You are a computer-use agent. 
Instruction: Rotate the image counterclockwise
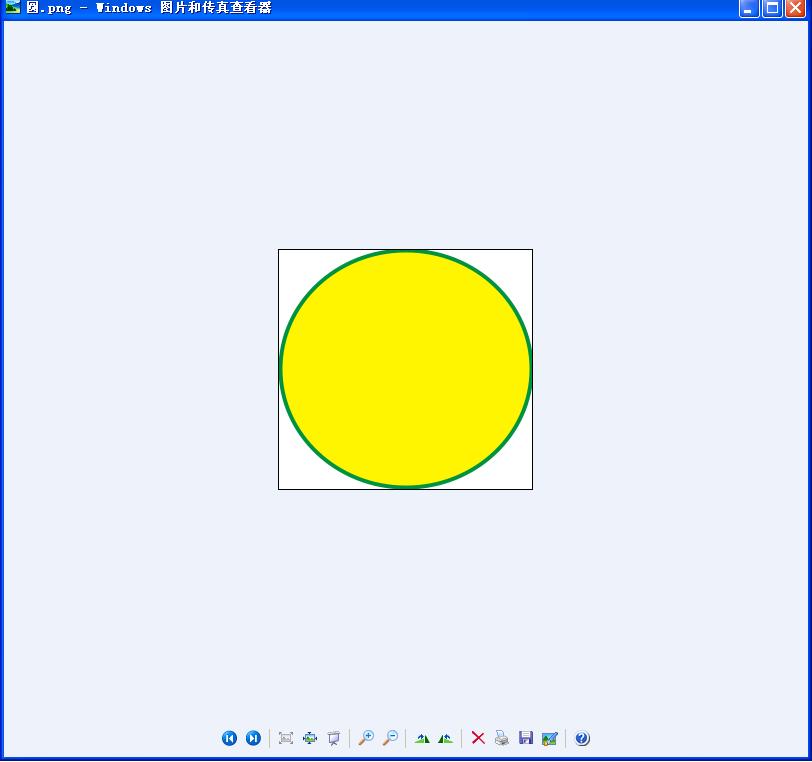click(446, 738)
